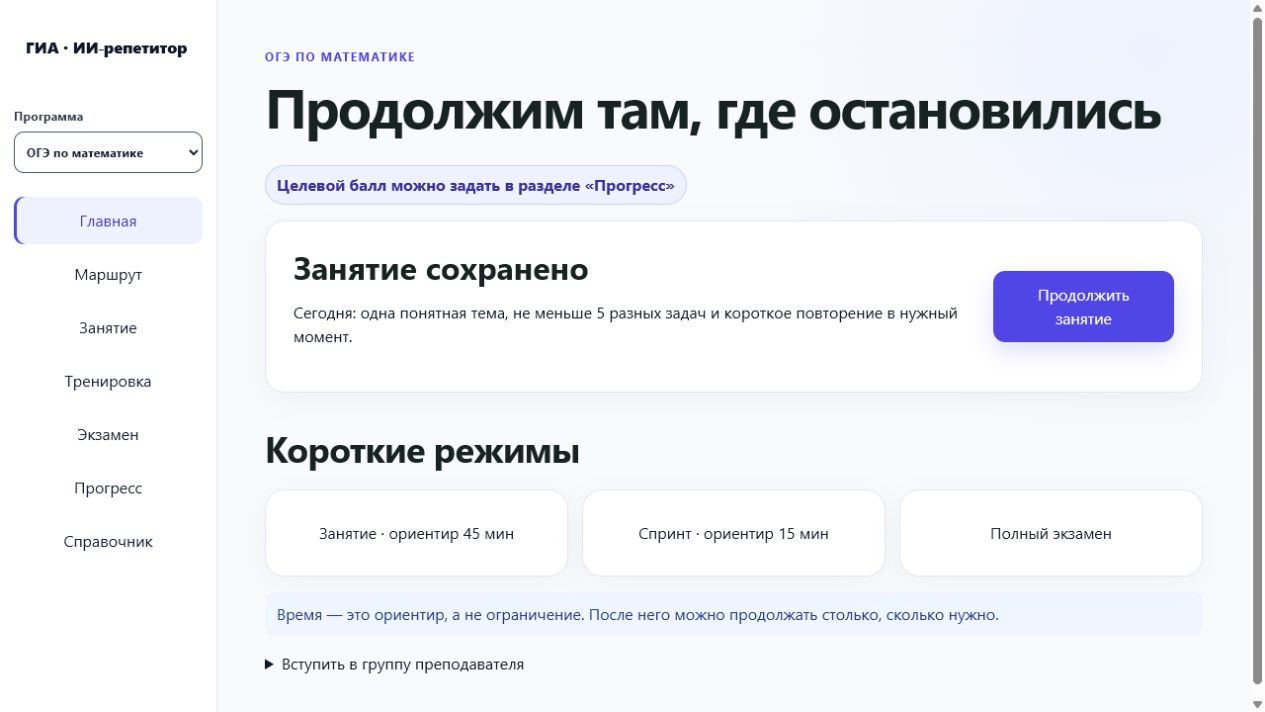This screenshot has width=1265, height=712.
Task: Click the Время — это ориентир note
Action: tap(734, 614)
